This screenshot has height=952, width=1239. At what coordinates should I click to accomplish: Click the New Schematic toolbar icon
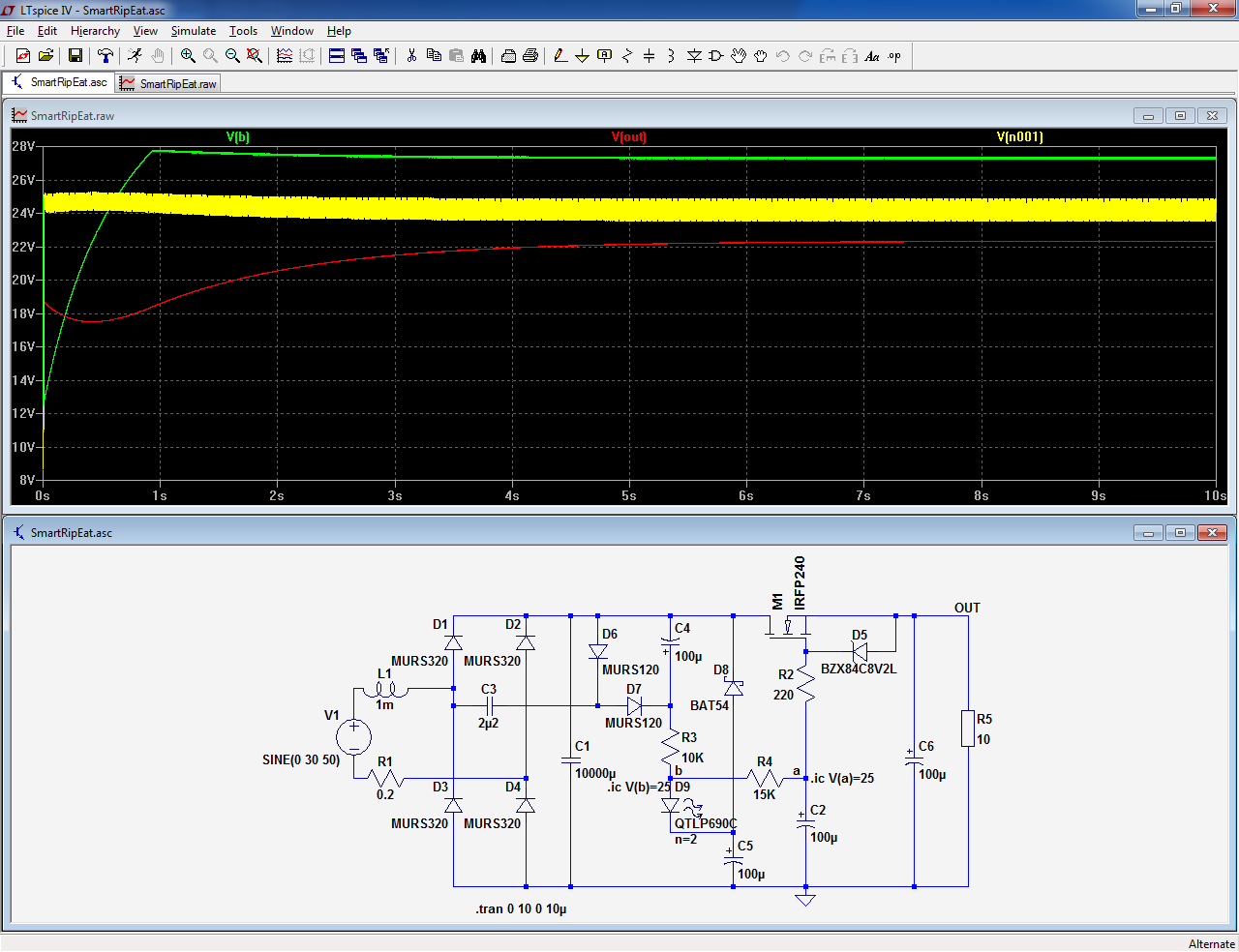pyautogui.click(x=23, y=56)
